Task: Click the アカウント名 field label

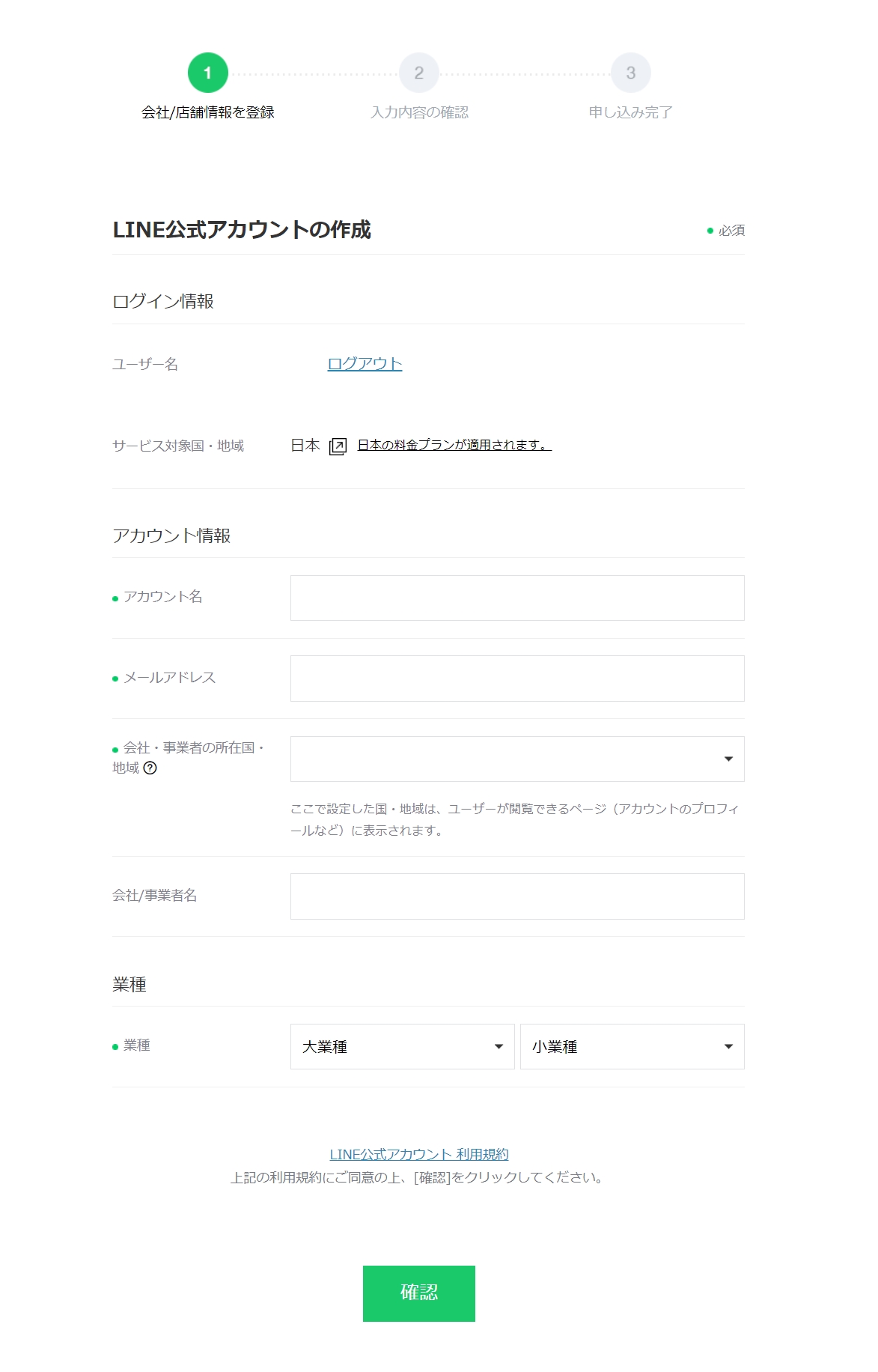Action: 163,597
